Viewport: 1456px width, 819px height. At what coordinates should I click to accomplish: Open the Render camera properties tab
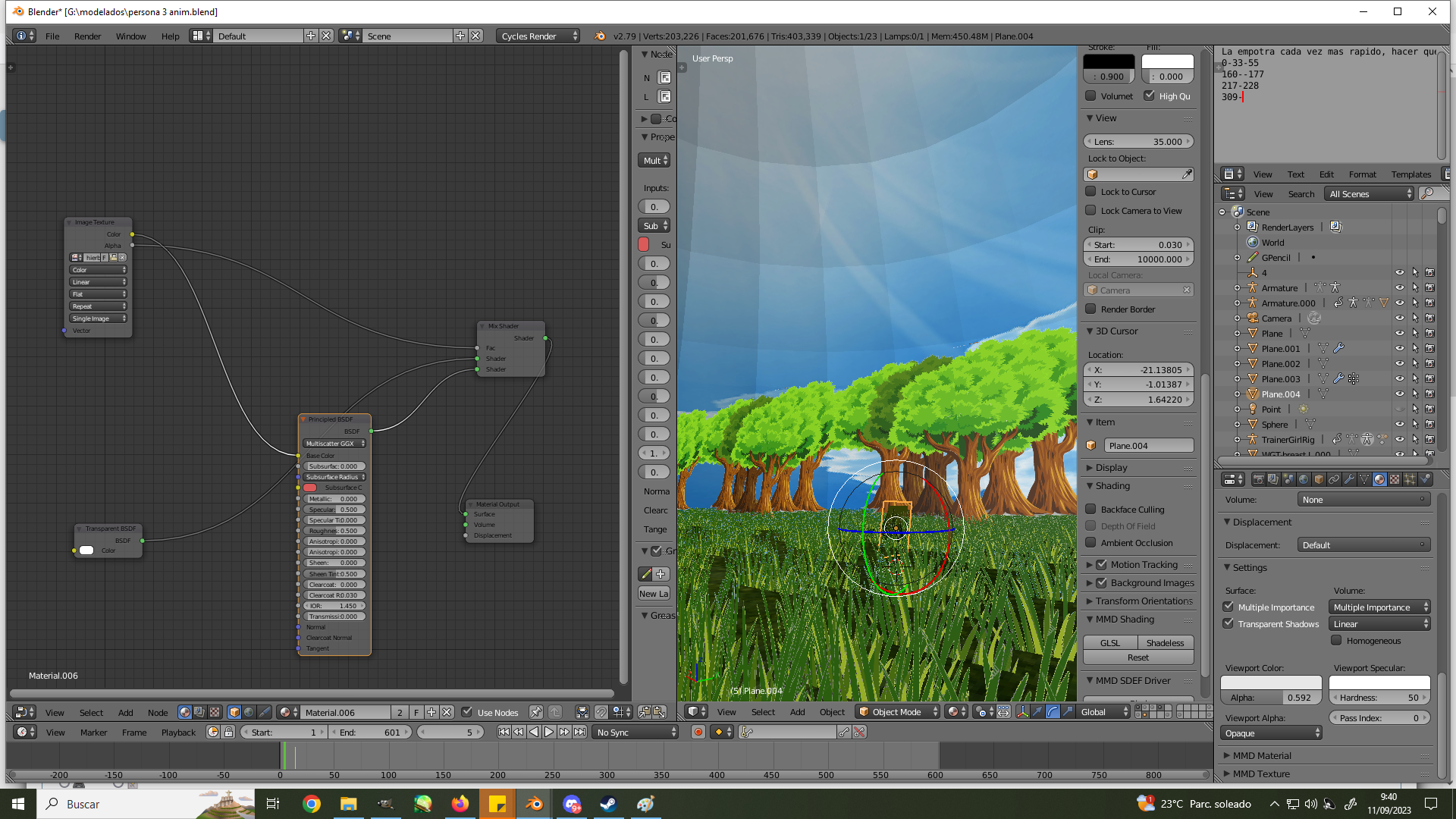pos(1258,479)
